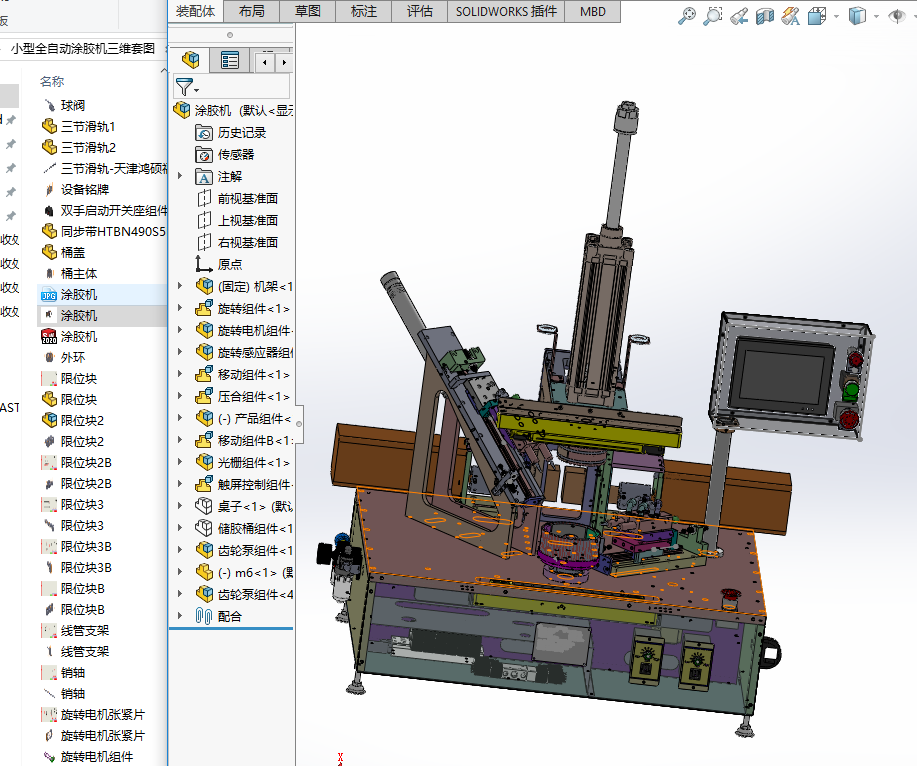The width and height of the screenshot is (917, 766).
Task: Switch to the PropertyManager tab icon
Action: click(230, 61)
